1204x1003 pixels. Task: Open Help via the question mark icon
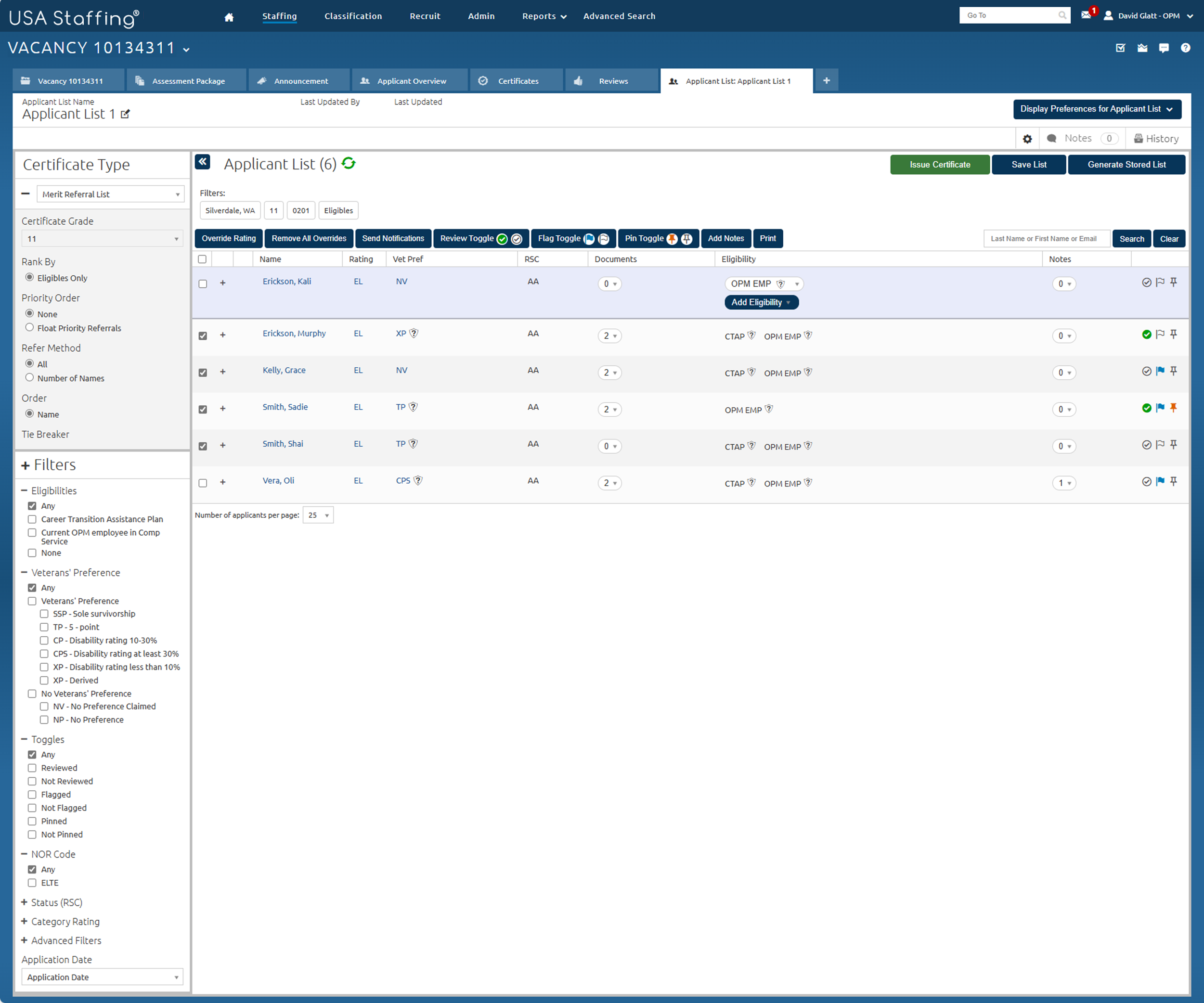(x=1186, y=48)
